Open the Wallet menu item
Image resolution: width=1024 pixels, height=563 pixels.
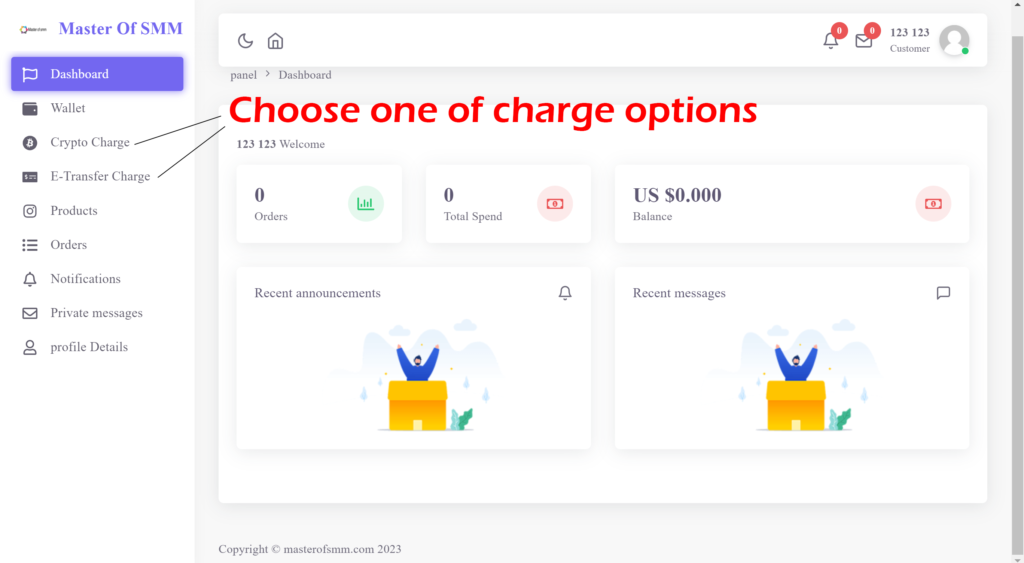pos(68,108)
